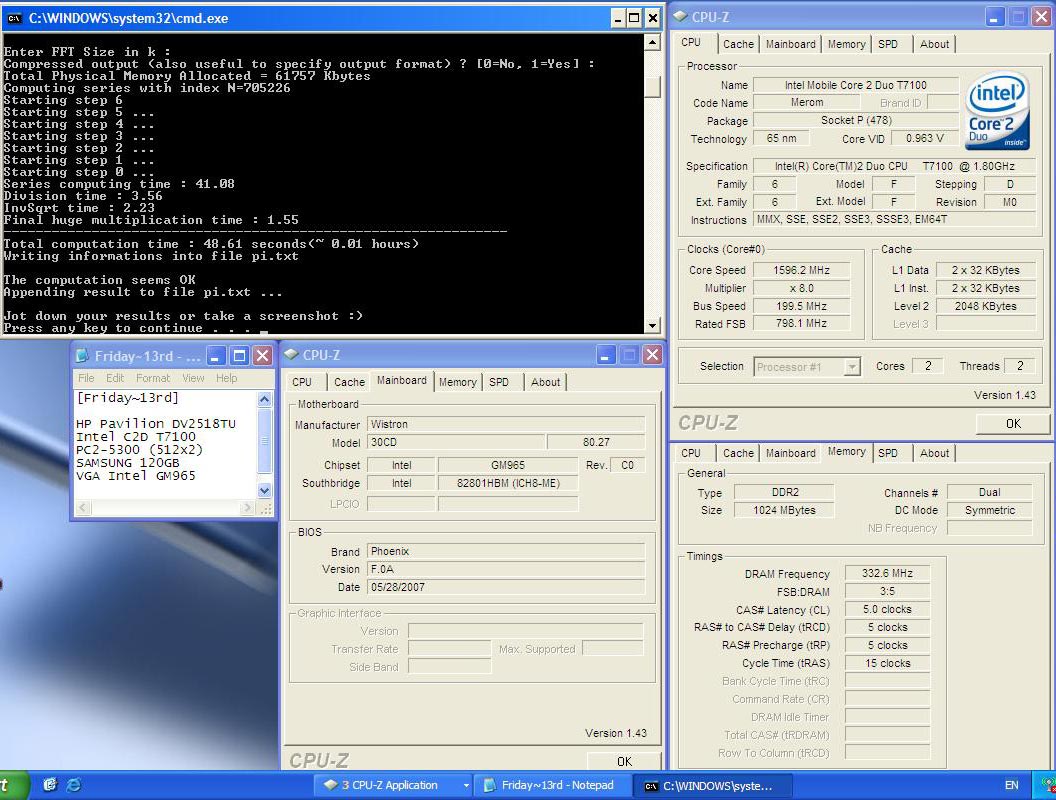1056x800 pixels.
Task: Click the DRAM Frequency 332.6 MHz value
Action: pos(887,573)
